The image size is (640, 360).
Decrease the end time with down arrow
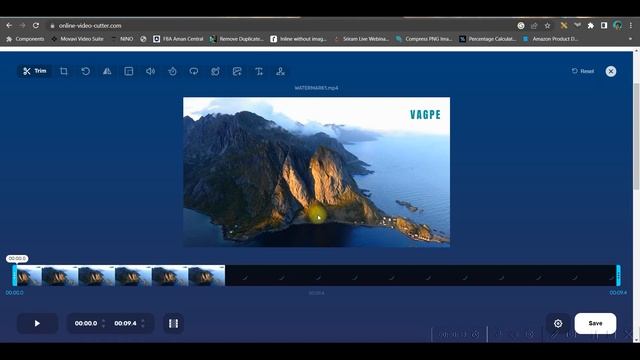tap(143, 326)
